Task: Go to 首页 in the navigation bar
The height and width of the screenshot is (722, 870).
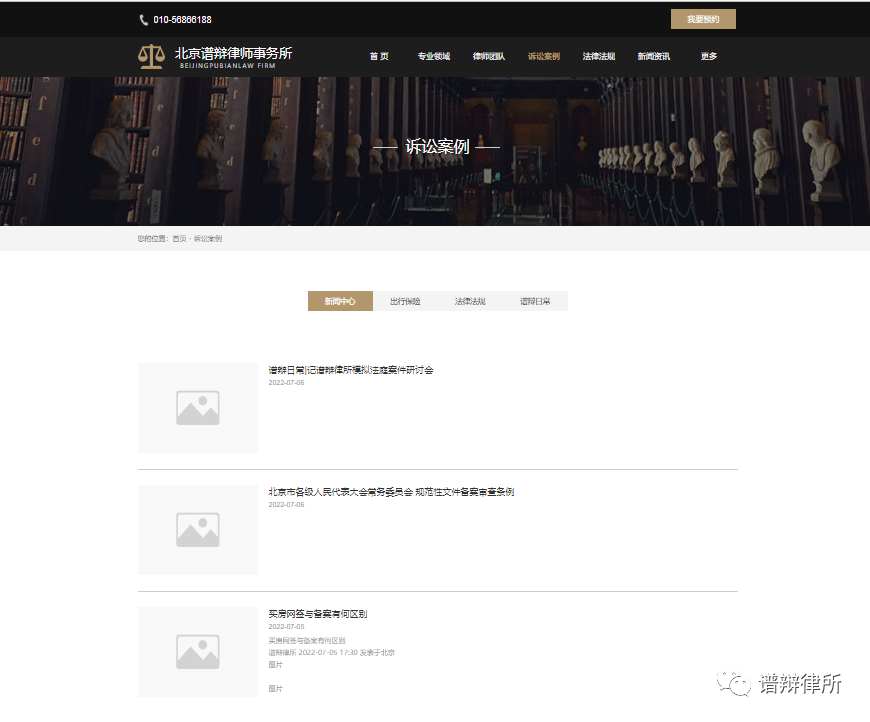Action: (x=379, y=57)
